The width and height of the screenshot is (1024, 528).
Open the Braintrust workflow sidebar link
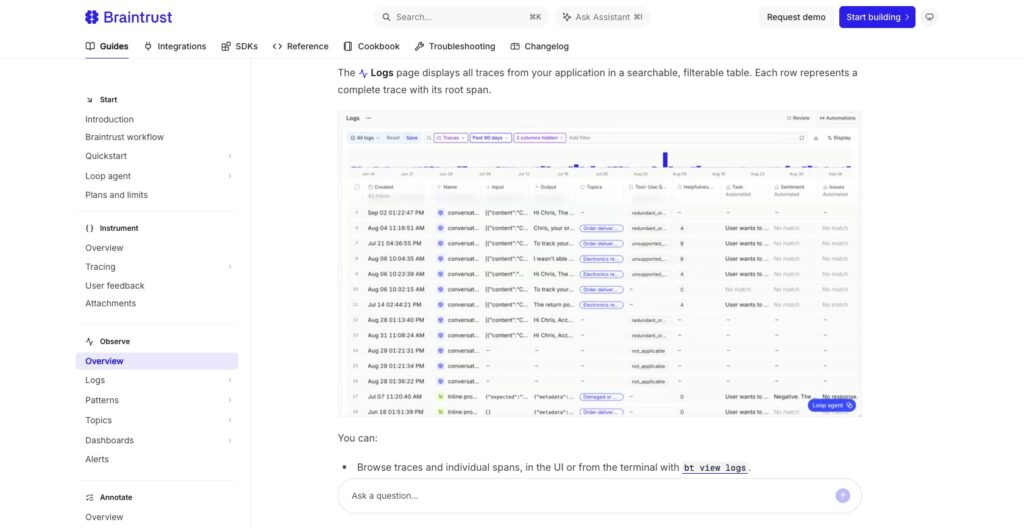coord(124,137)
